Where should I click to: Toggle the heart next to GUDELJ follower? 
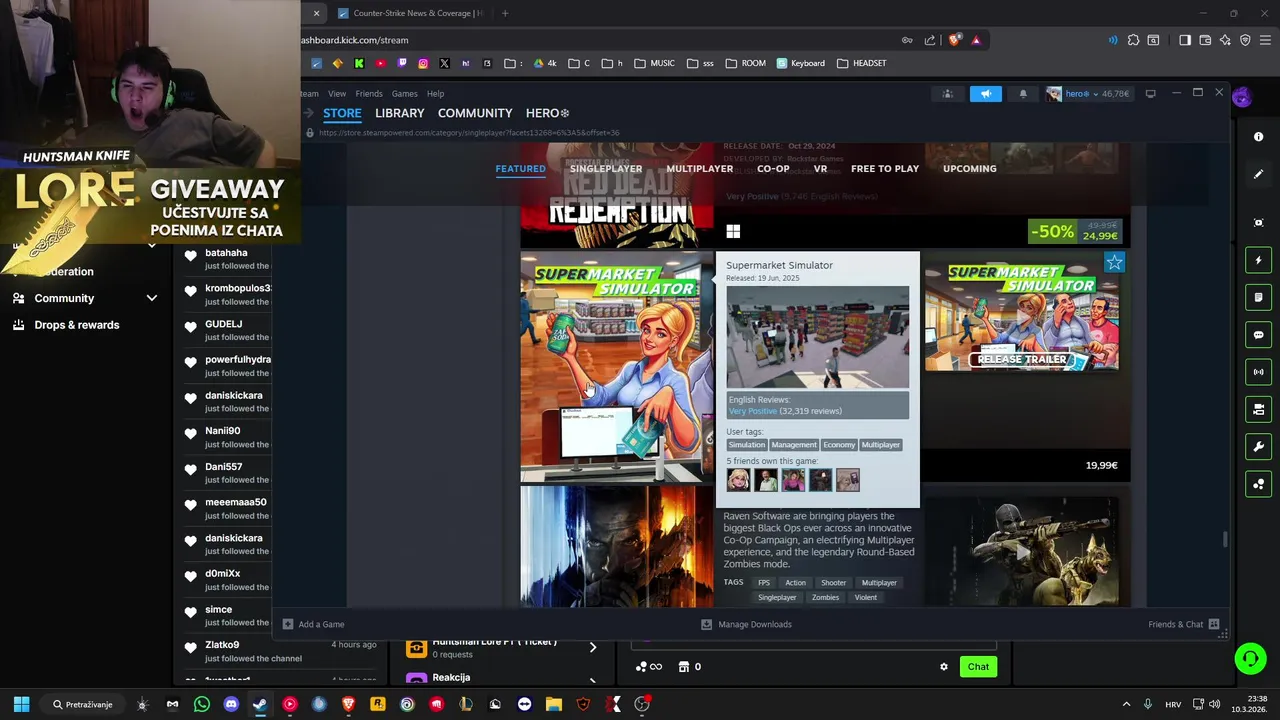[190, 327]
